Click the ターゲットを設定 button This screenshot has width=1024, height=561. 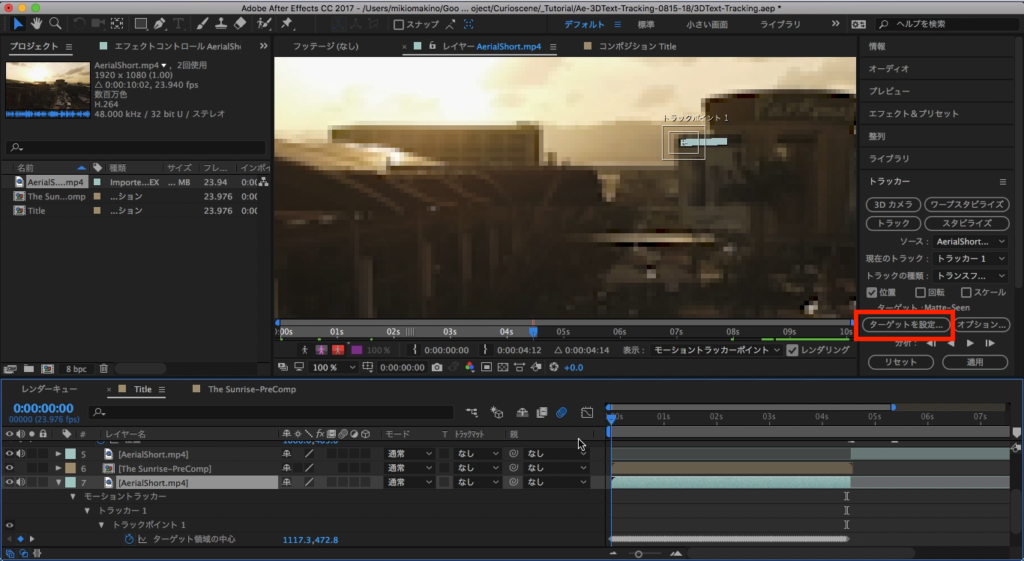click(906, 325)
